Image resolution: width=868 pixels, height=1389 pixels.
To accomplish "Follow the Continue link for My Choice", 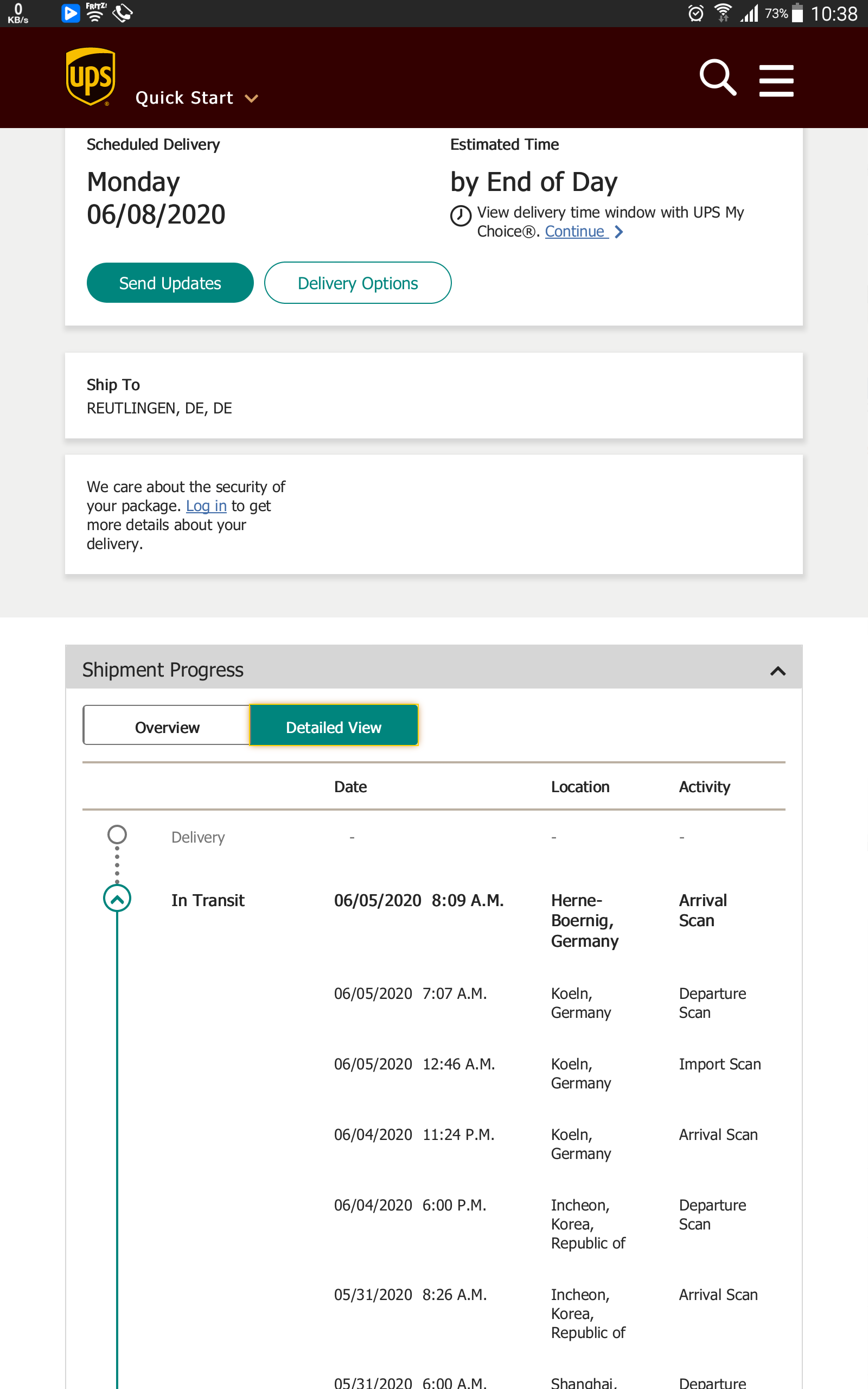I will tap(574, 231).
